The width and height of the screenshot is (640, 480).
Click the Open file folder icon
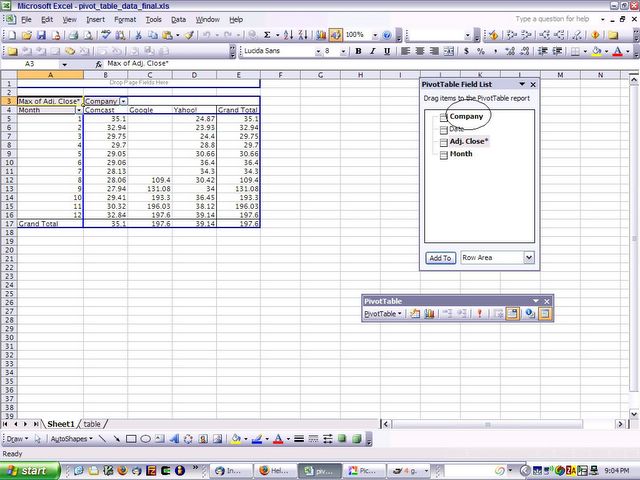coord(27,36)
